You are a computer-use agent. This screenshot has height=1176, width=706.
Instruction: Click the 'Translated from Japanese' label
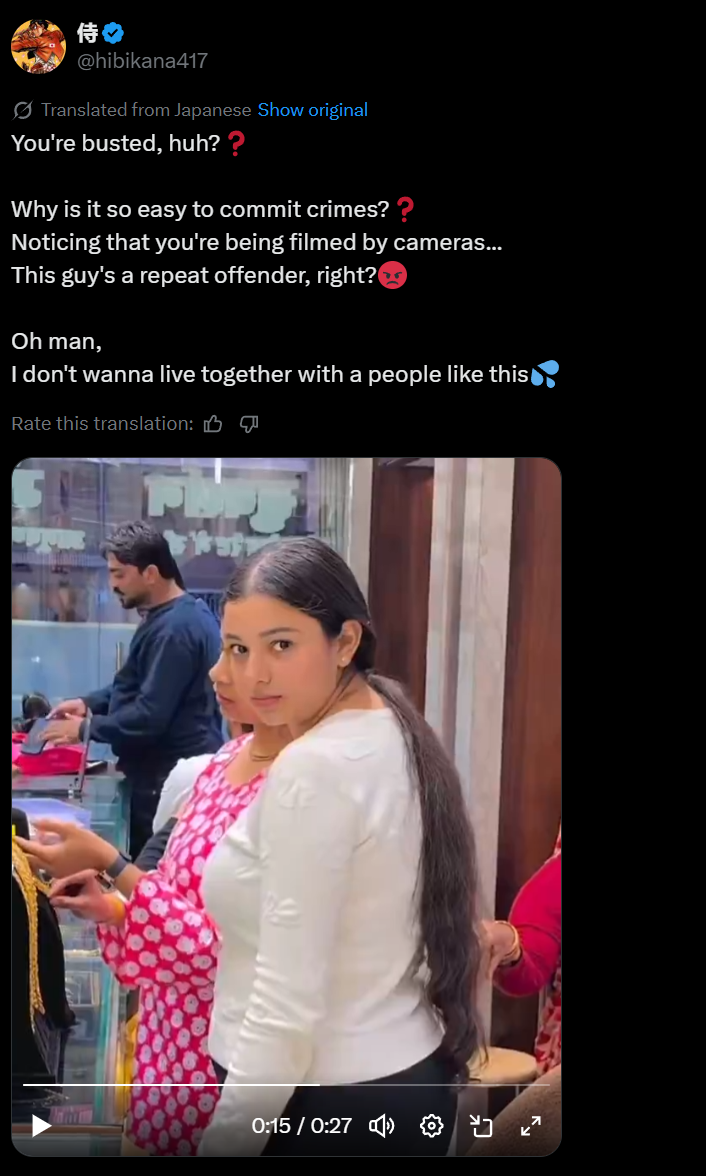point(146,110)
